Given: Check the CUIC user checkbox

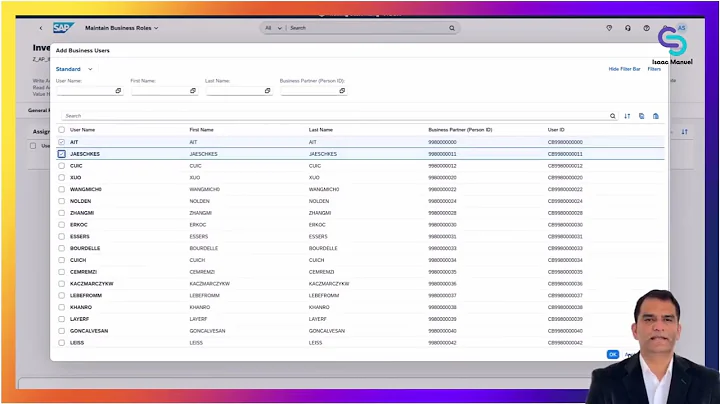Looking at the screenshot, I should pos(62,166).
